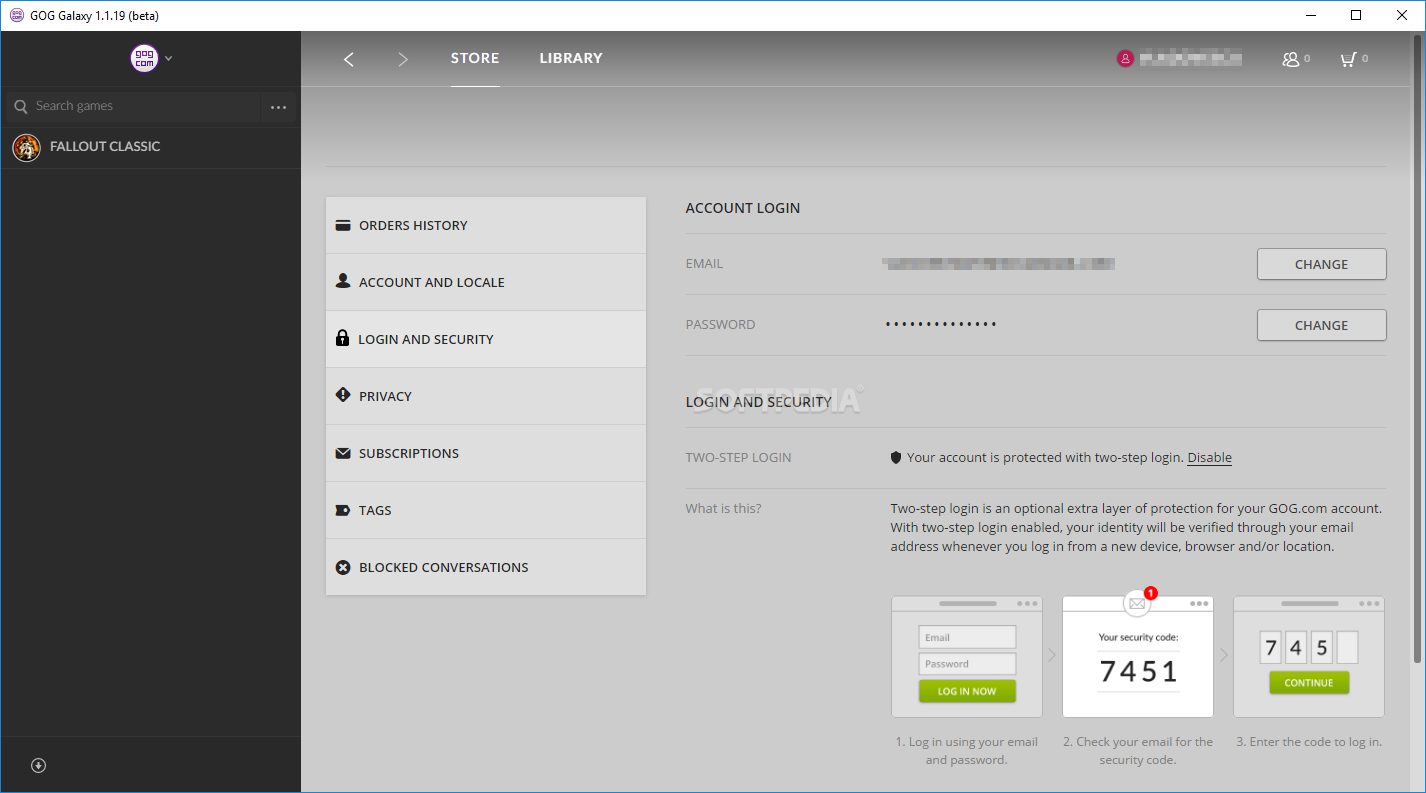Click the security code 7451 illustration

tap(1138, 657)
